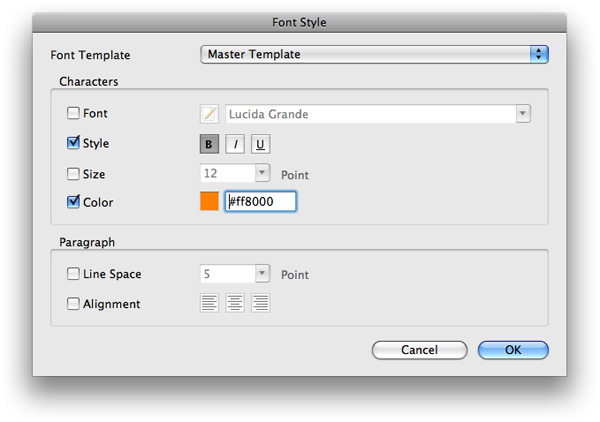Uncheck the Color checkbox
This screenshot has width=600, height=422.
73,202
